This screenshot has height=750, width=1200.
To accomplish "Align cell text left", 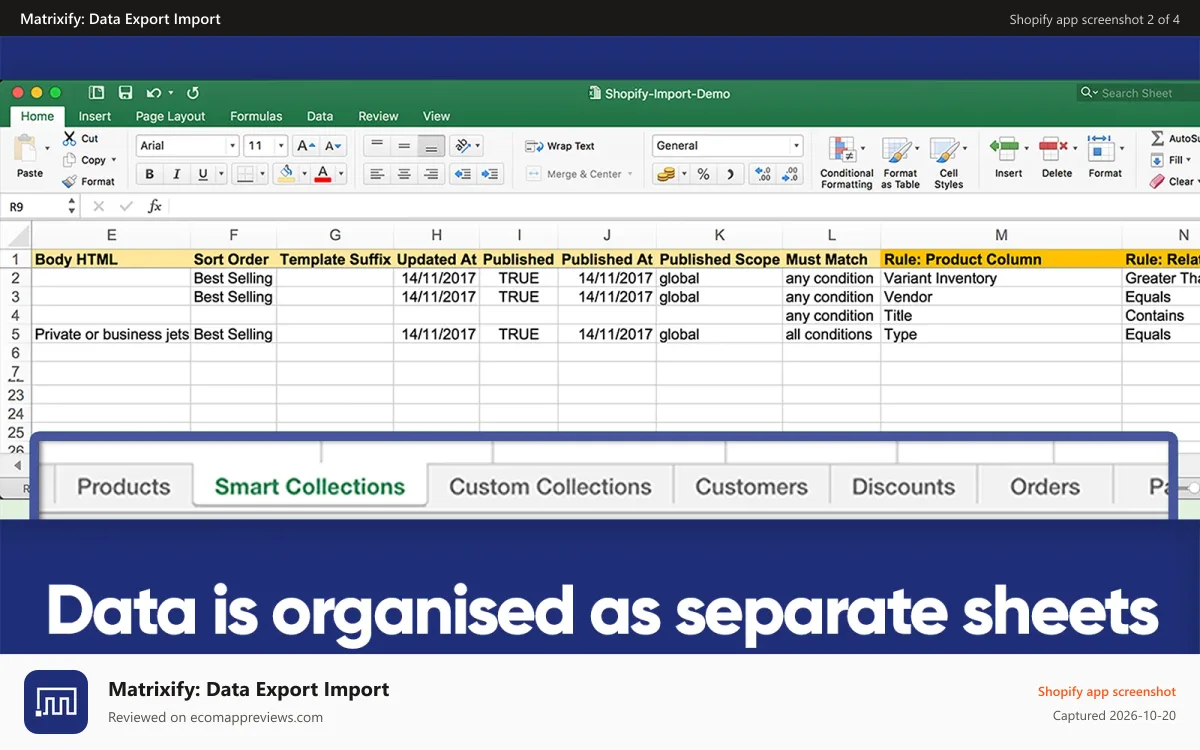I will pos(377,174).
